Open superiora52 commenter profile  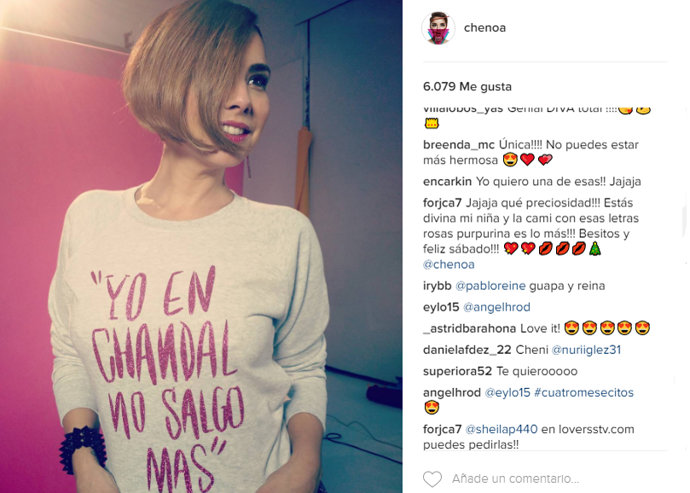click(x=457, y=371)
